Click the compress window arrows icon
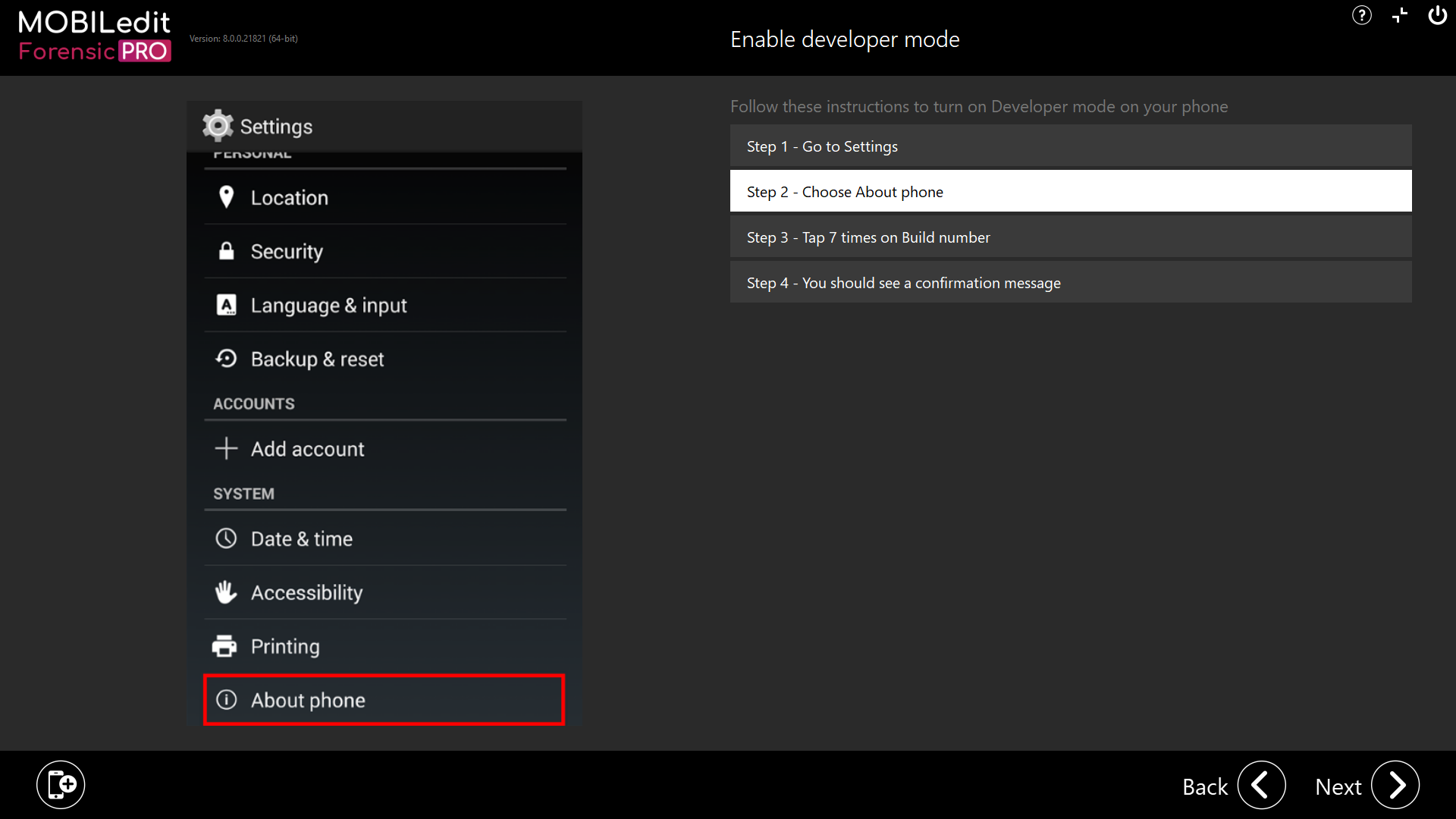Screen dimensions: 1456x819 tap(1400, 15)
